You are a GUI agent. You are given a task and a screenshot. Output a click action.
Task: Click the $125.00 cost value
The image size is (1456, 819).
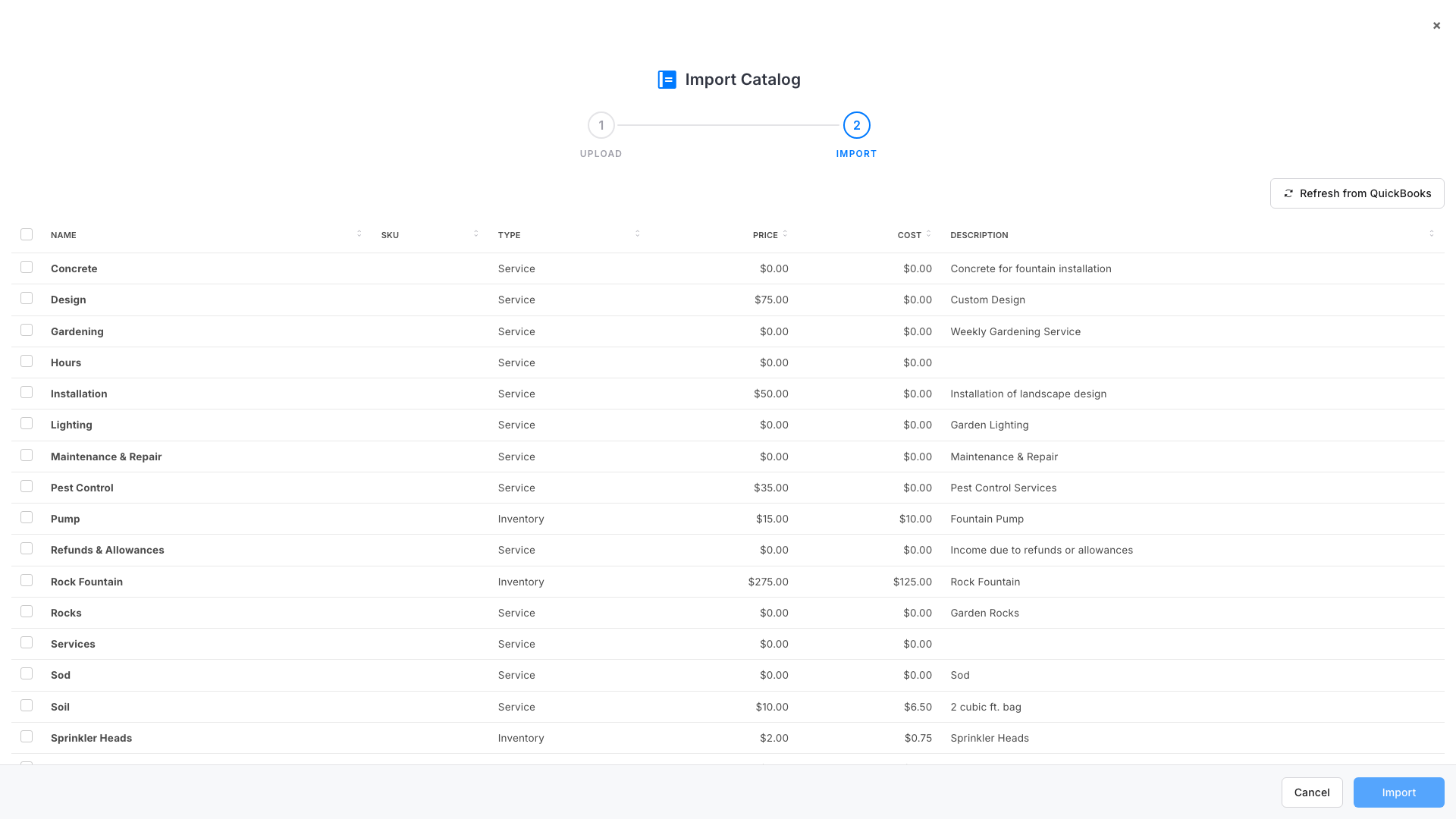click(912, 582)
